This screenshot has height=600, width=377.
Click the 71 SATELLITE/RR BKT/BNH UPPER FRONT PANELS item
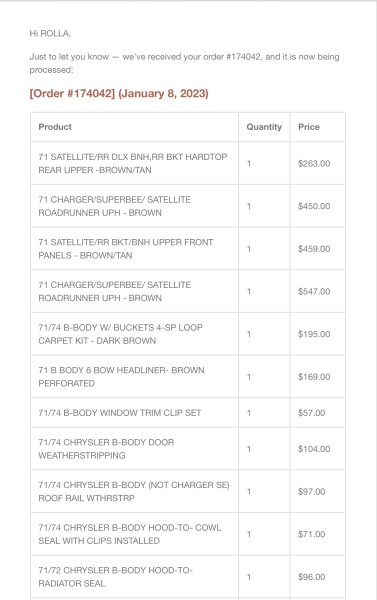click(126, 249)
